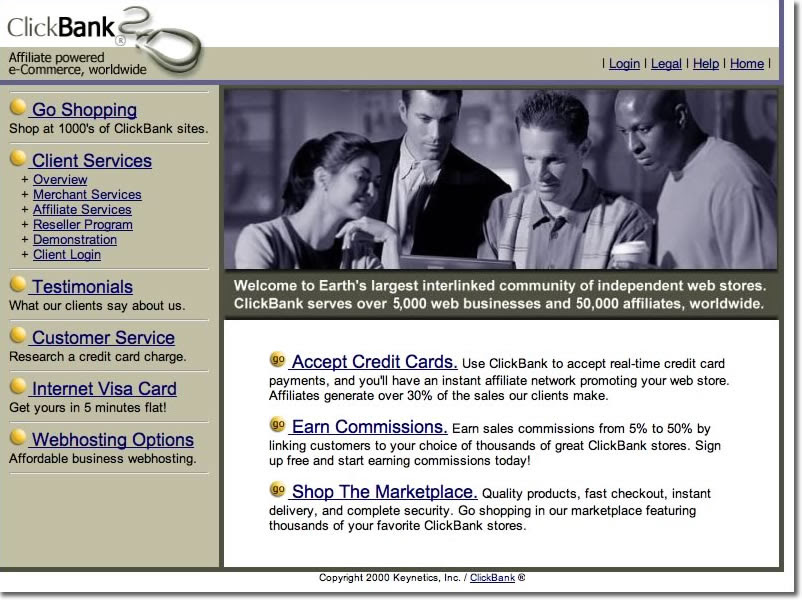The width and height of the screenshot is (802, 600).
Task: Follow the Earn Commissions link
Action: click(x=369, y=427)
